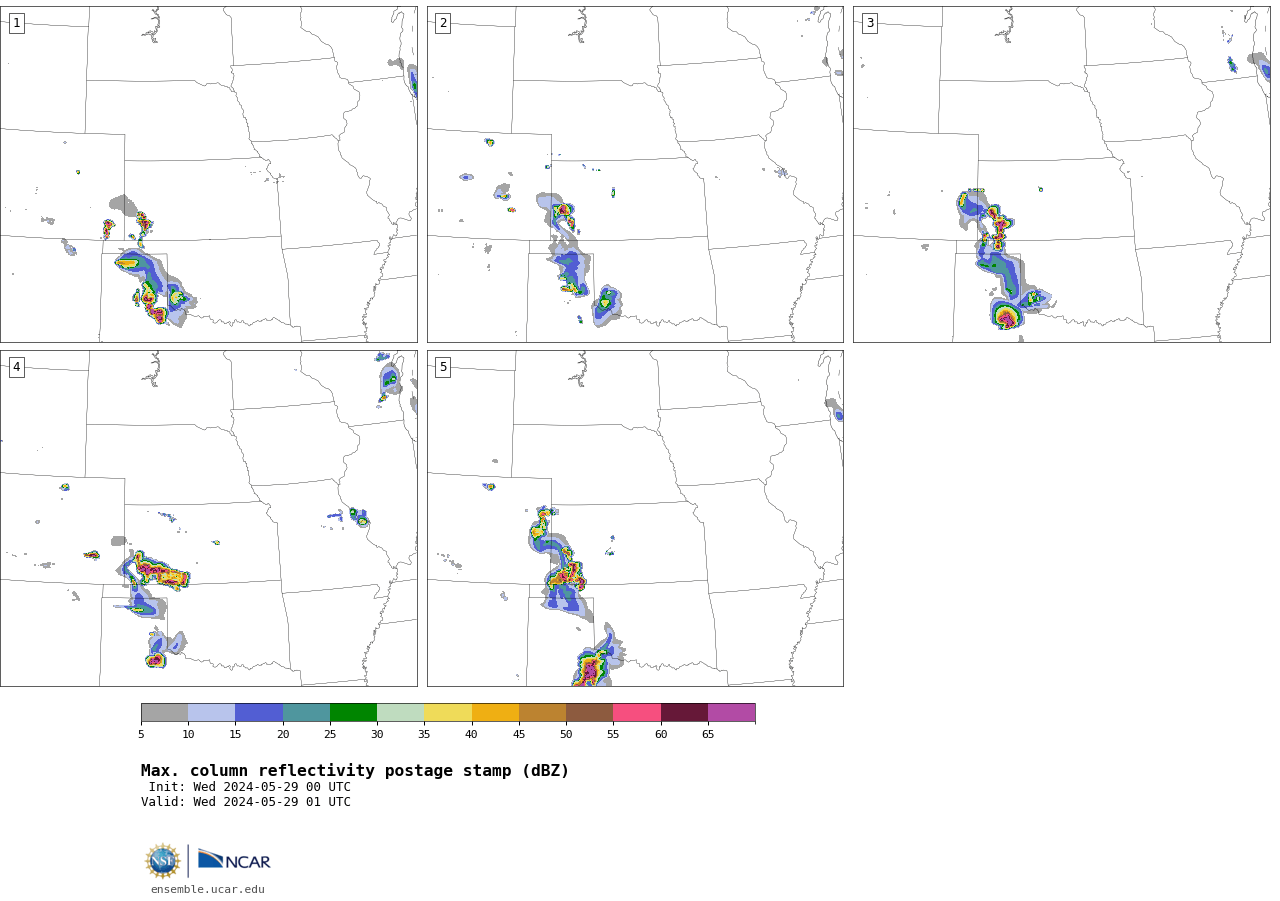Click the purple 65+ dBZ swatch
Viewport: 1280px width, 901px height.
[x=731, y=712]
